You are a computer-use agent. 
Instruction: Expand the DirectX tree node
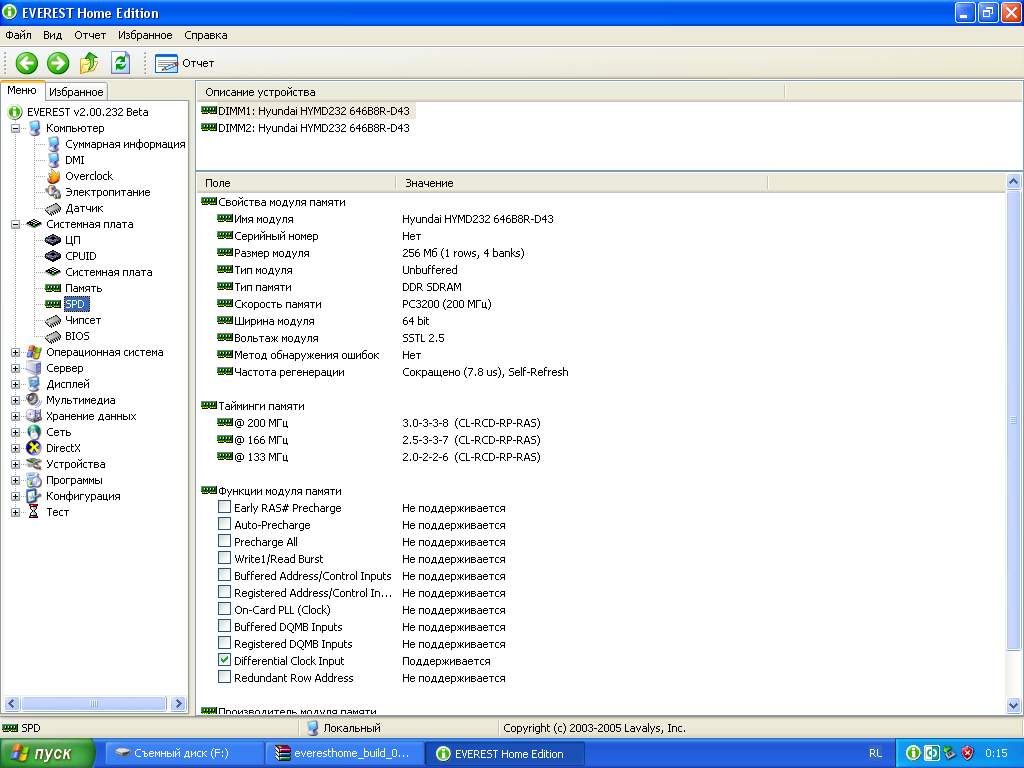(16, 448)
